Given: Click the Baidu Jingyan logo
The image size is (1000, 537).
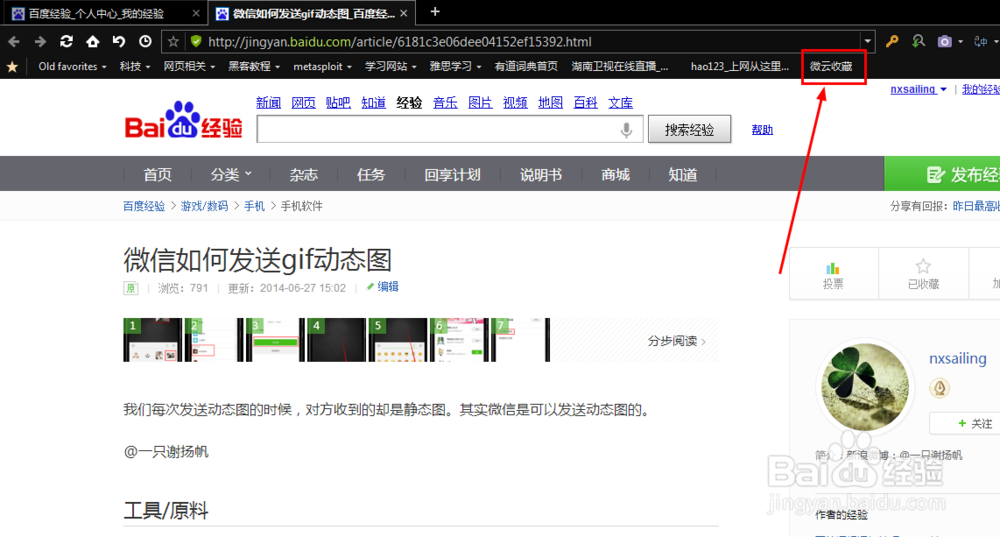Looking at the screenshot, I should 184,120.
